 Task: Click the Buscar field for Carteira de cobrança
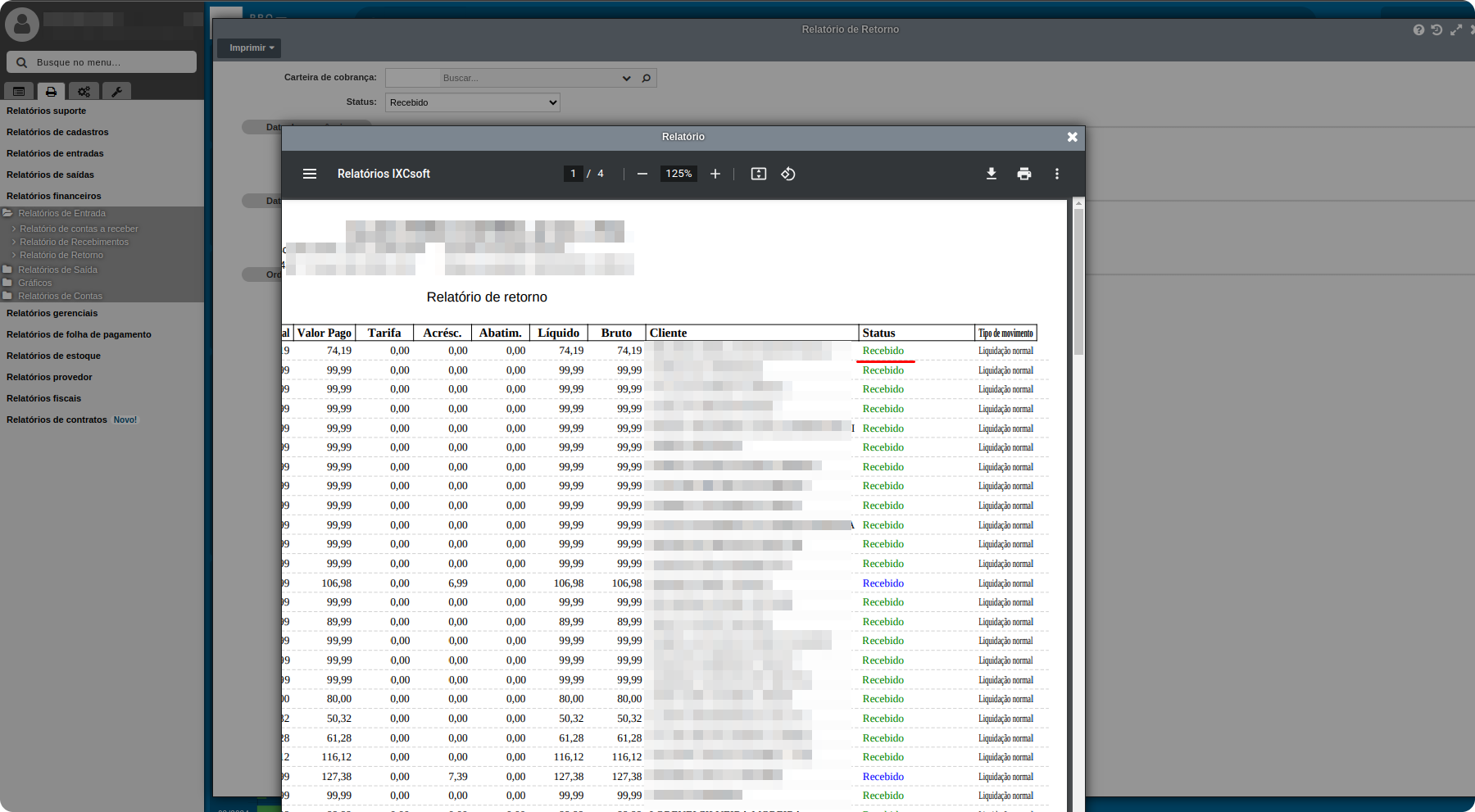coord(529,79)
